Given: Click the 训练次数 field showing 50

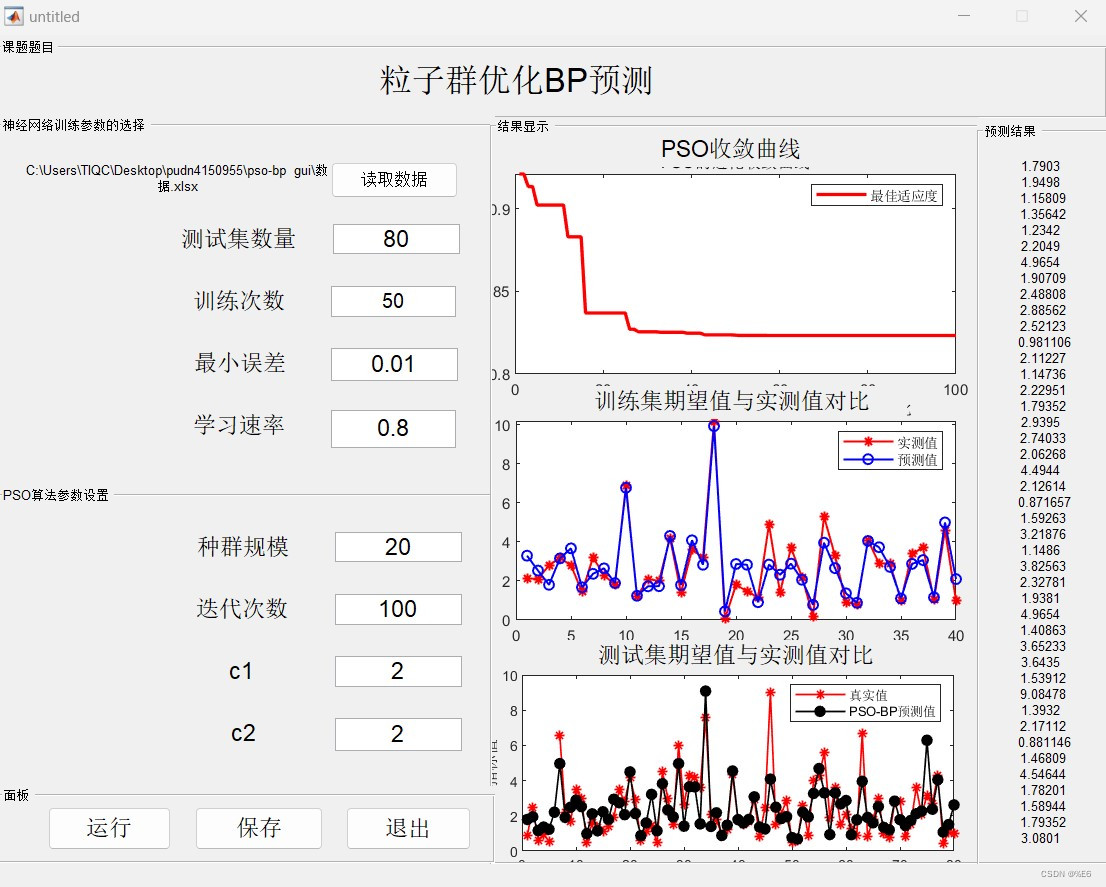Looking at the screenshot, I should pos(393,301).
